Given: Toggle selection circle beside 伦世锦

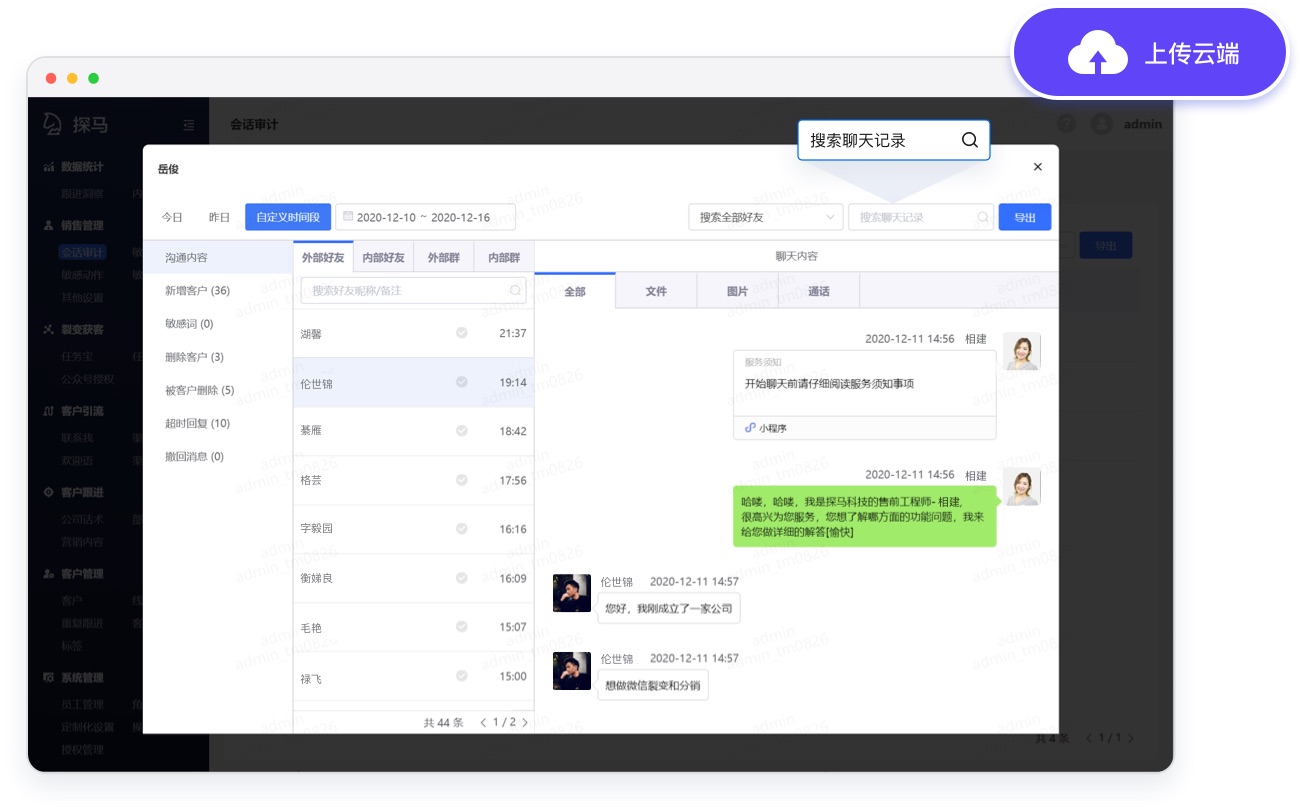Looking at the screenshot, I should [461, 381].
